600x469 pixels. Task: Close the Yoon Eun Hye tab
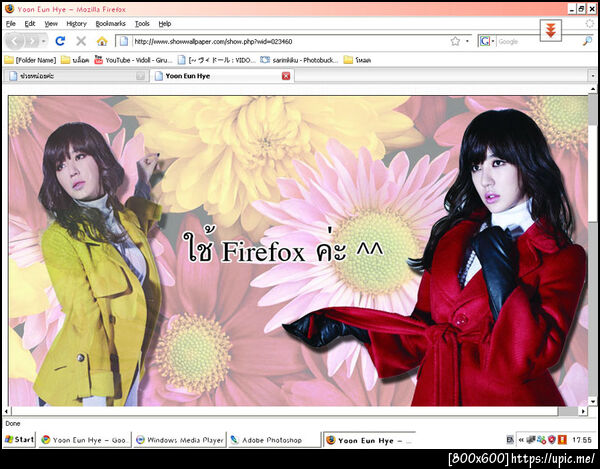(x=286, y=76)
